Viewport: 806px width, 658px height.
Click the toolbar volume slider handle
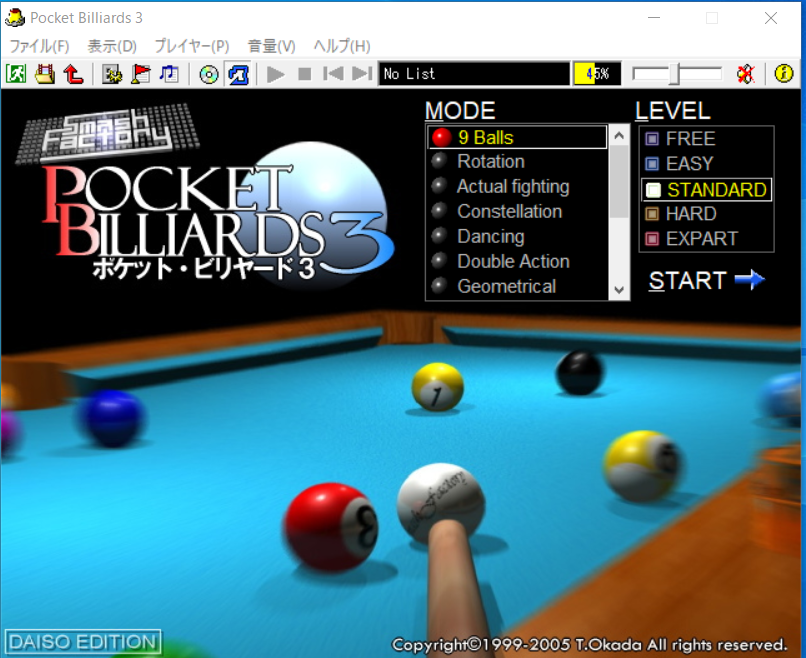pyautogui.click(x=674, y=74)
